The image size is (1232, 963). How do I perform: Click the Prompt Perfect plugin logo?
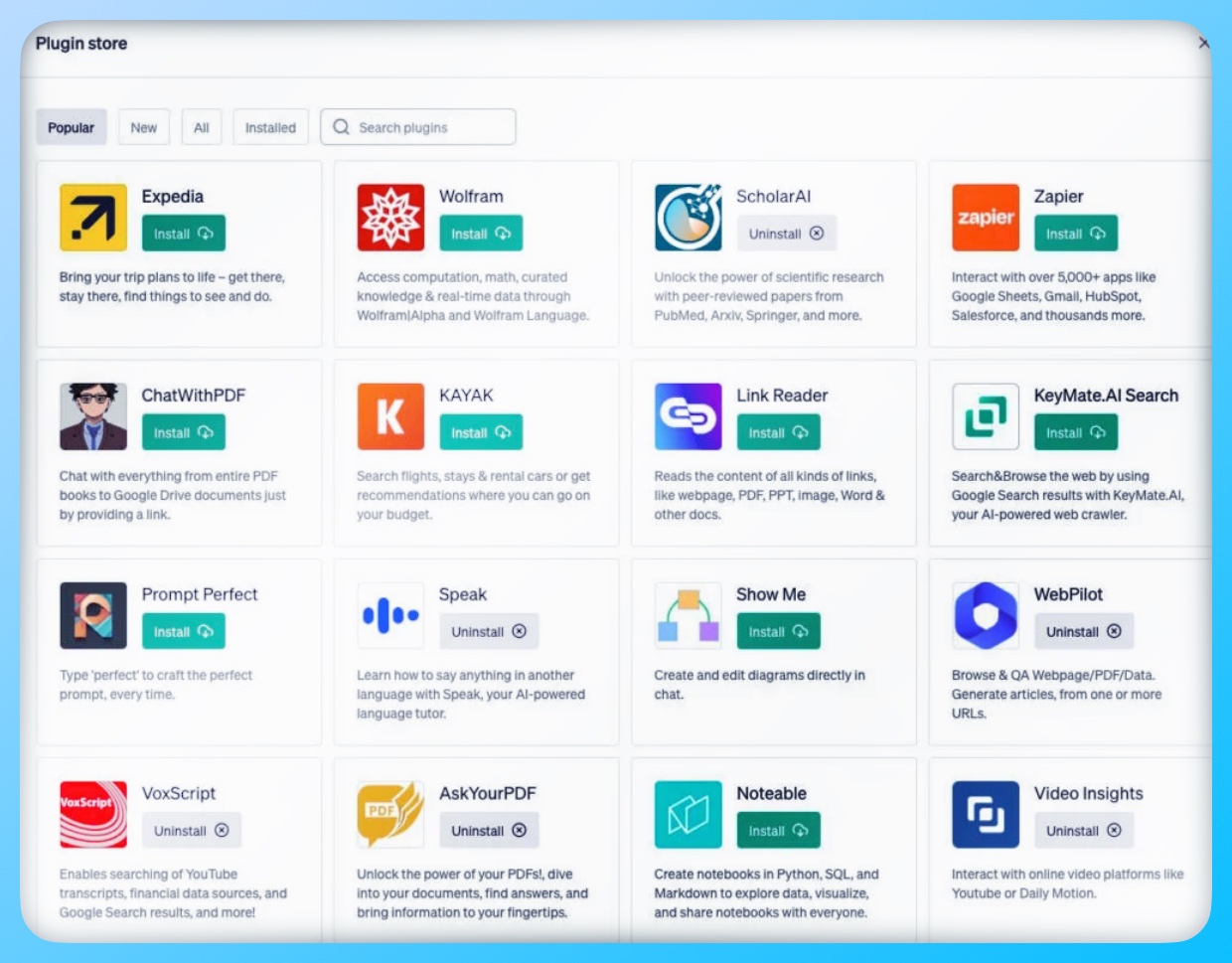[93, 615]
